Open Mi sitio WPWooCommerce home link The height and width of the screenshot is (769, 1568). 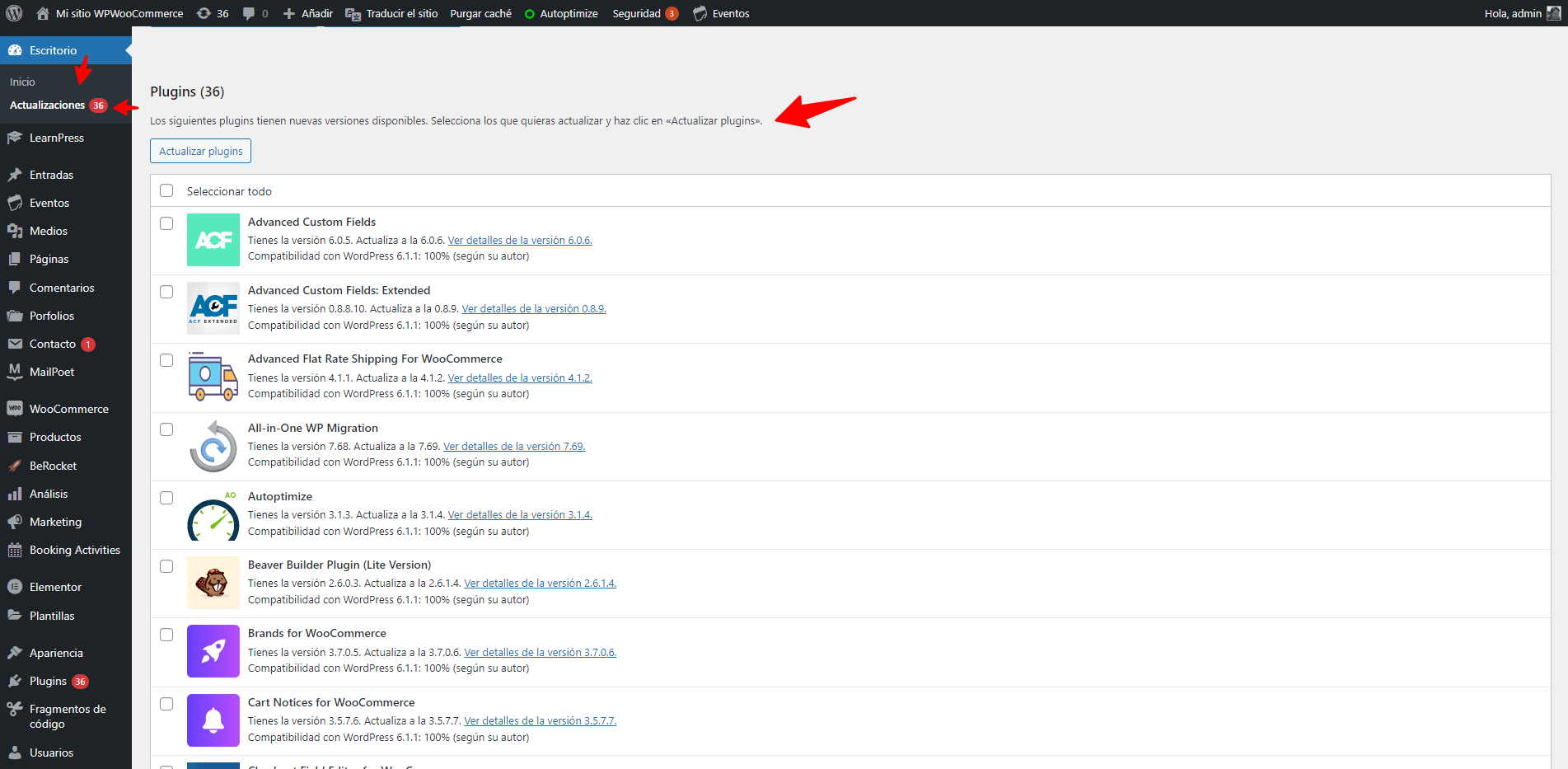110,13
